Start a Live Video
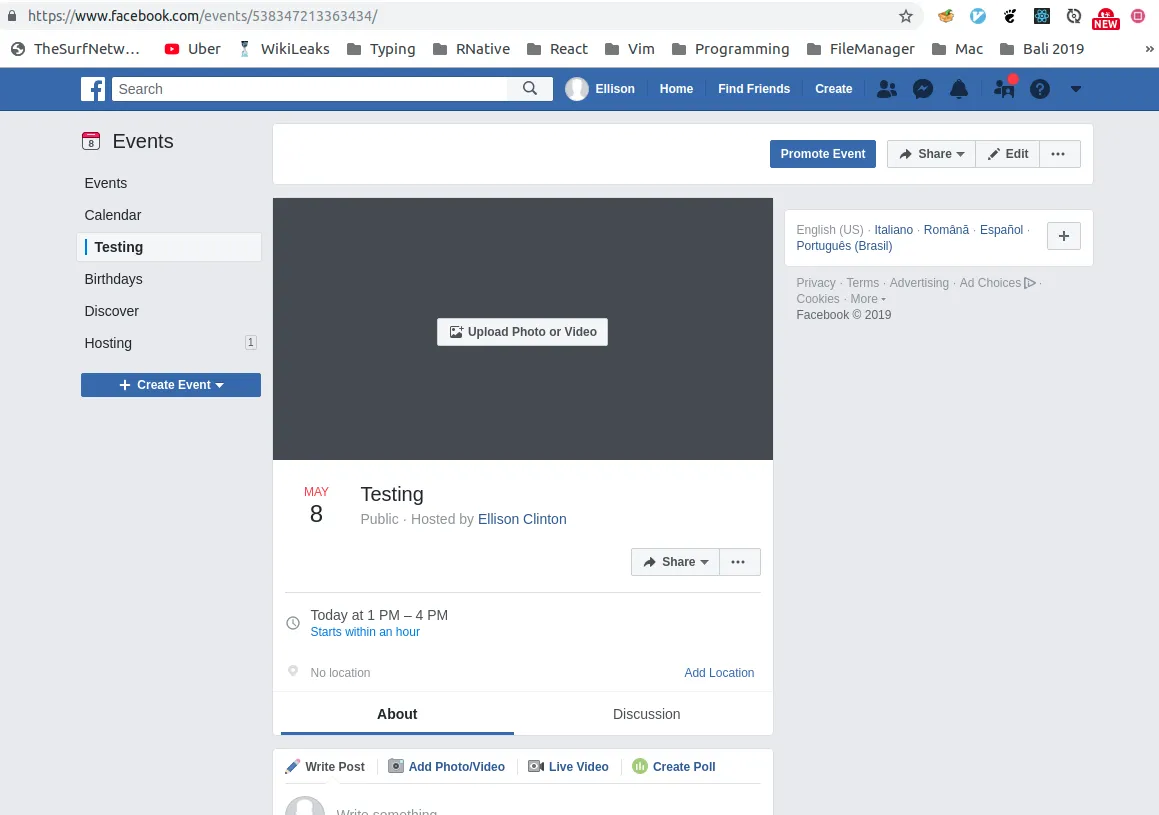This screenshot has width=1159, height=815. click(568, 766)
